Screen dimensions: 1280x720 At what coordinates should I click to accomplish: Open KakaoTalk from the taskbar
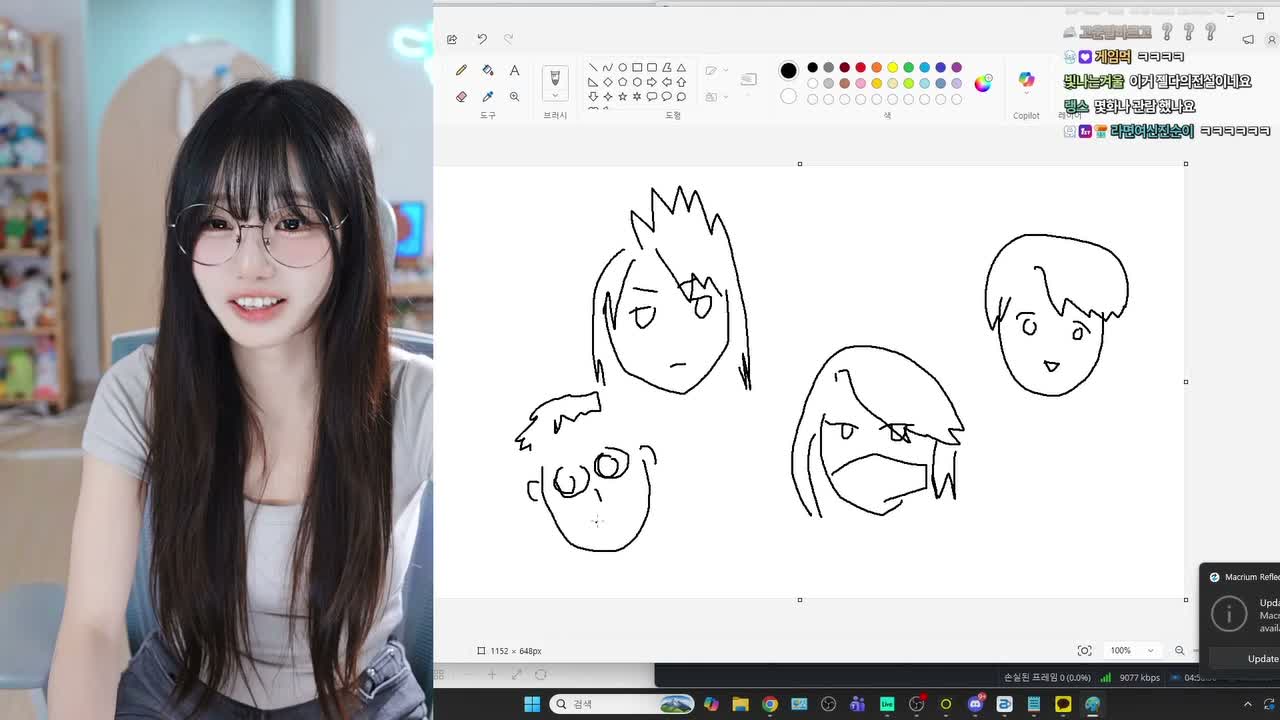pos(1063,704)
